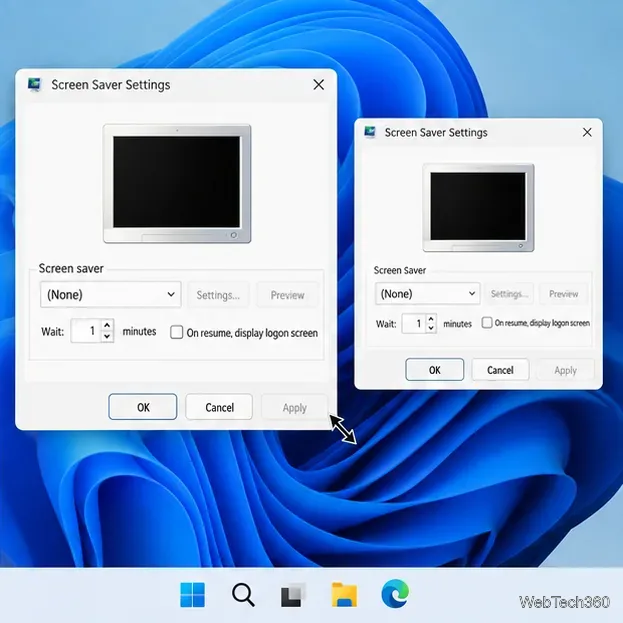The width and height of the screenshot is (623, 623).
Task: Click "Screen saver" group label in larger window
Action: click(x=71, y=268)
